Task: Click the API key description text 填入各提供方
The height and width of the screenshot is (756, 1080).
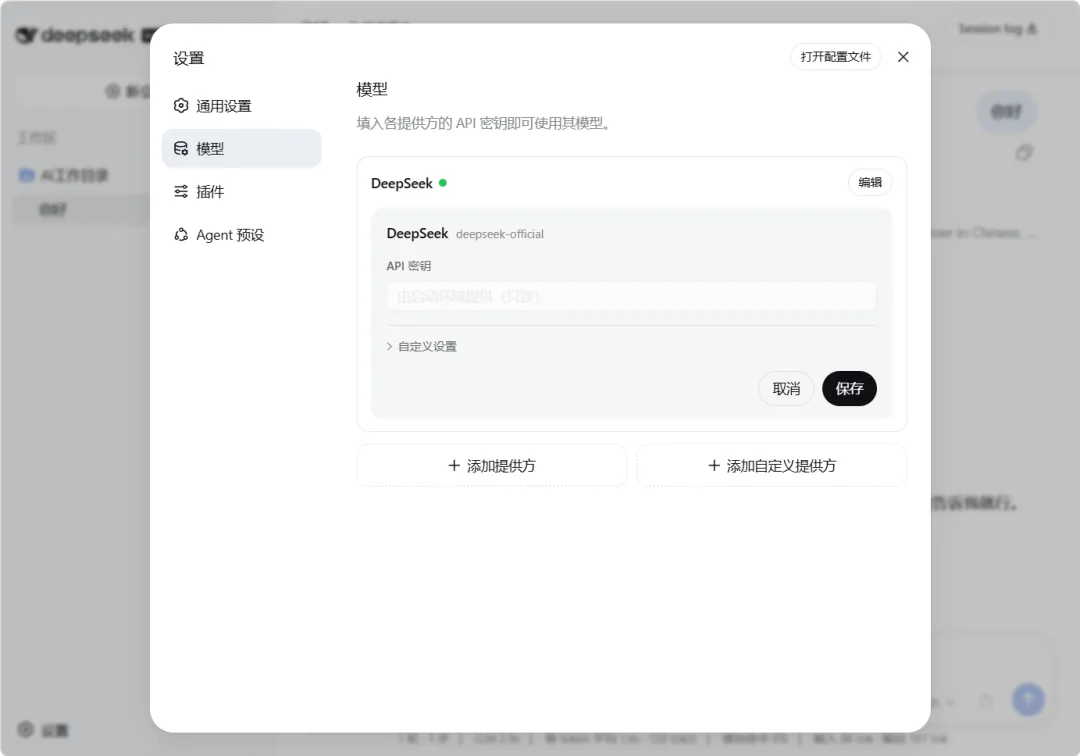Action: pyautogui.click(x=484, y=123)
